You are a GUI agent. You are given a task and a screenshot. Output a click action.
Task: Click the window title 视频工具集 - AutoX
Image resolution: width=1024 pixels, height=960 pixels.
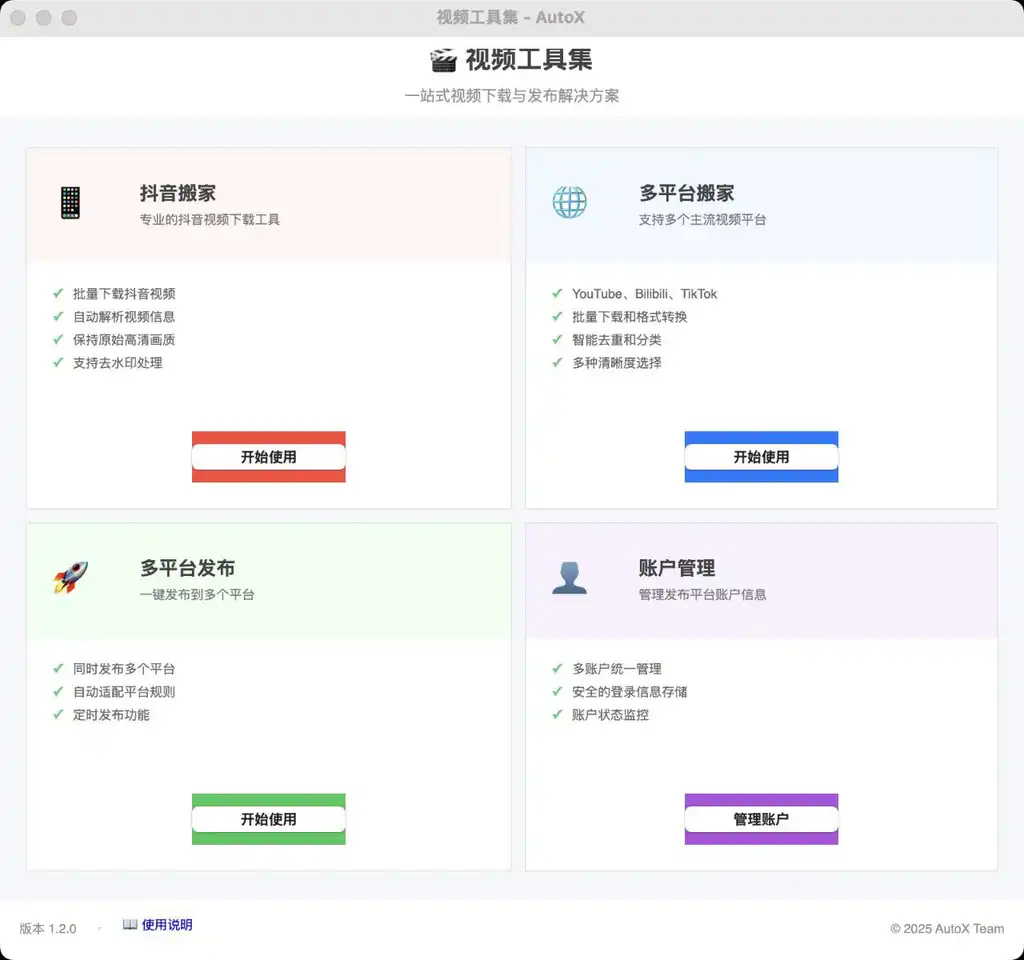pos(511,18)
